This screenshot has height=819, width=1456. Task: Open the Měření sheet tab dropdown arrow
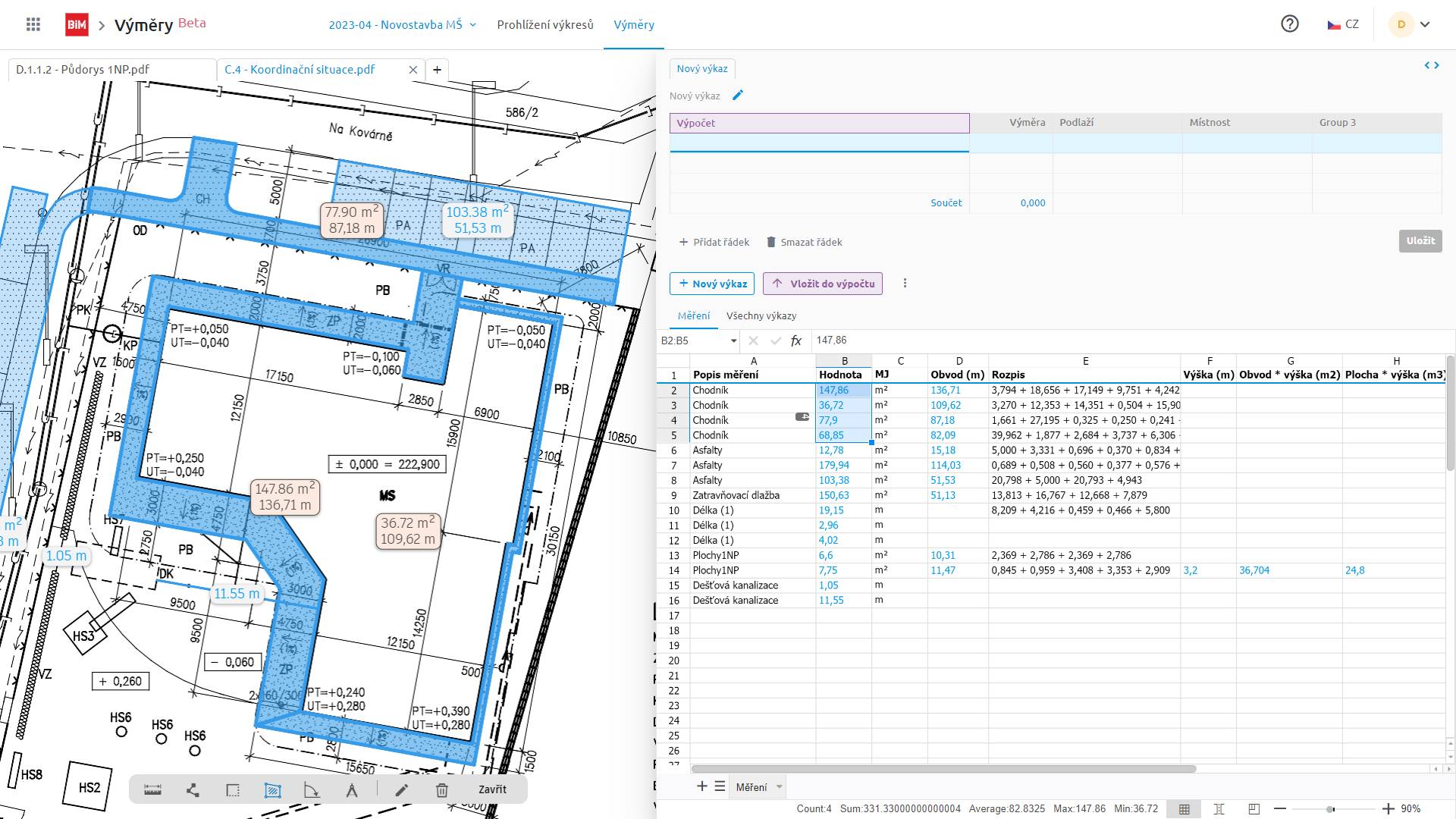(779, 787)
